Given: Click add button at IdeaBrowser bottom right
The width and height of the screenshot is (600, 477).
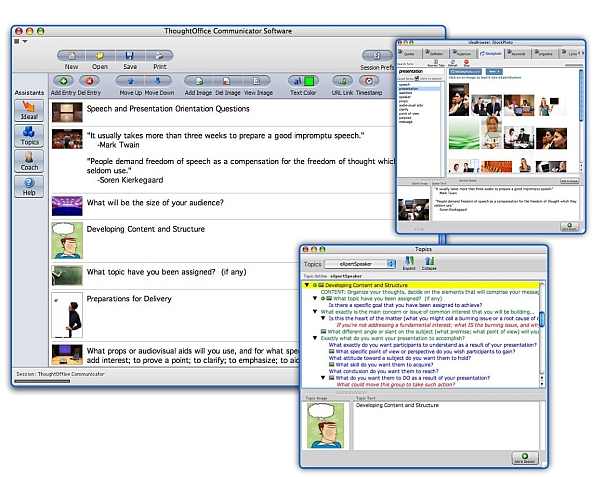Looking at the screenshot, I should pyautogui.click(x=569, y=226).
